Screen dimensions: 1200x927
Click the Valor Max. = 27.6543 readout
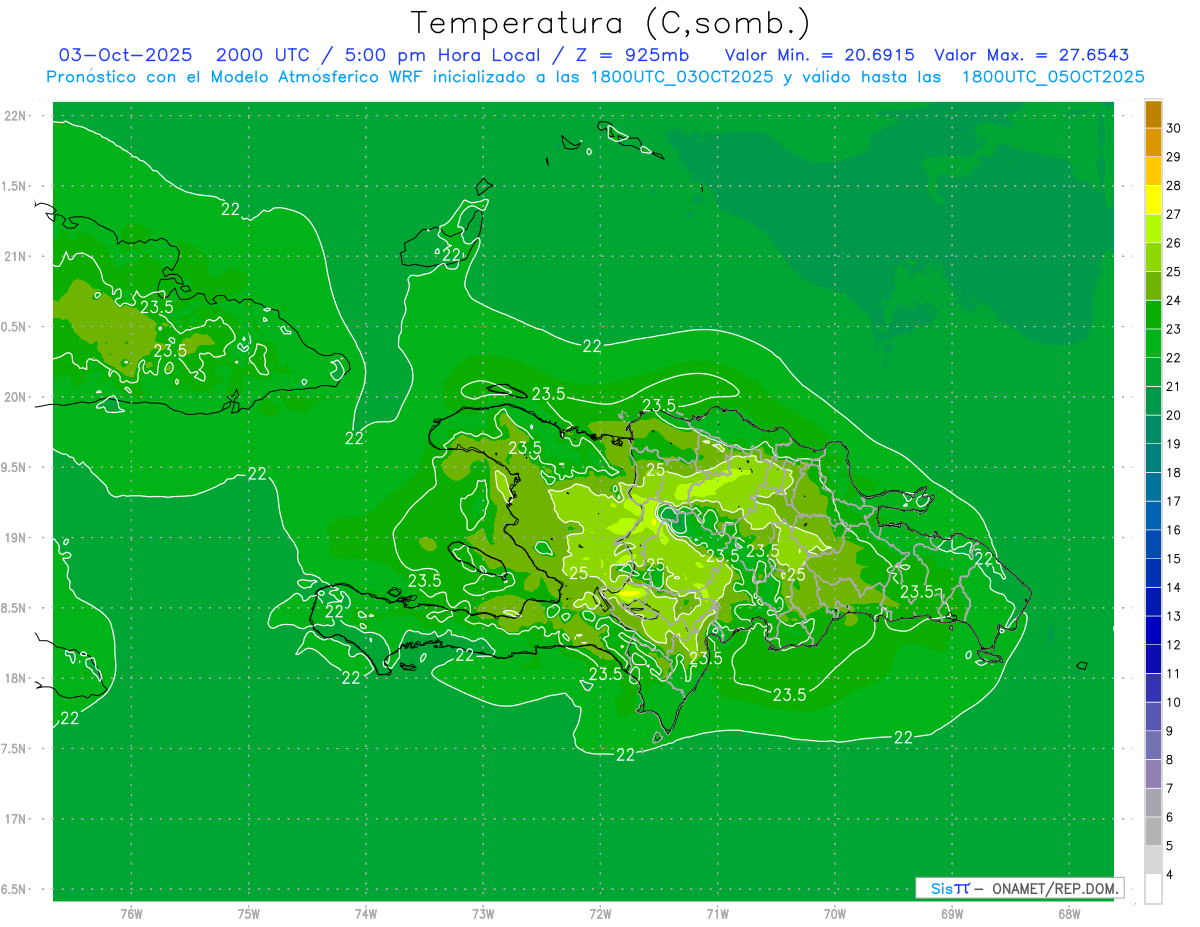click(x=1031, y=55)
